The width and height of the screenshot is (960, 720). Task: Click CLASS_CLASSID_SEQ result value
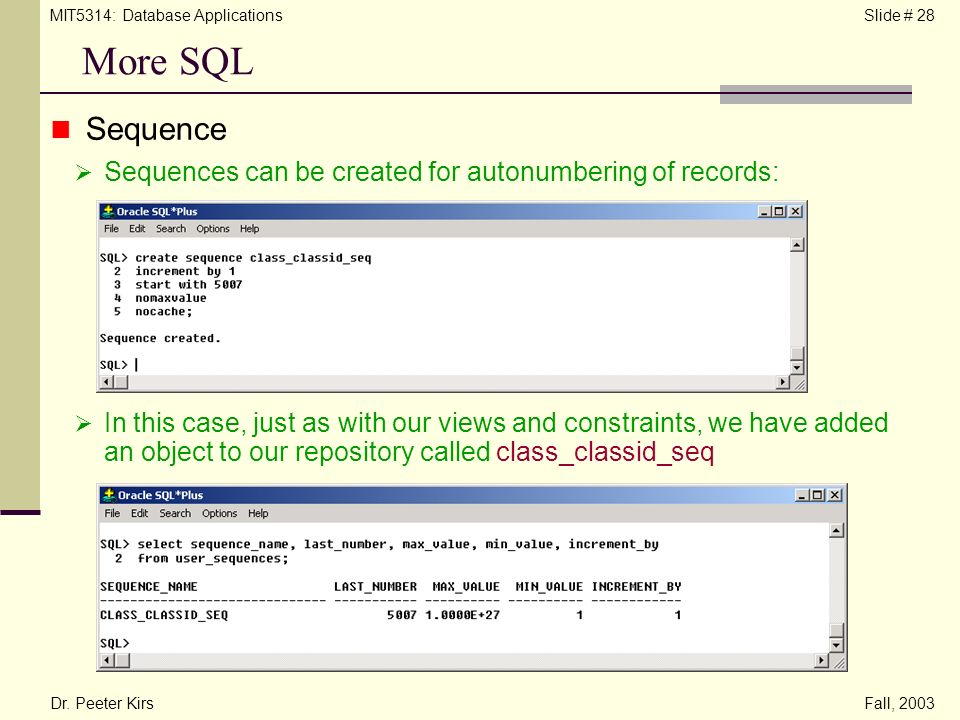[x=164, y=615]
